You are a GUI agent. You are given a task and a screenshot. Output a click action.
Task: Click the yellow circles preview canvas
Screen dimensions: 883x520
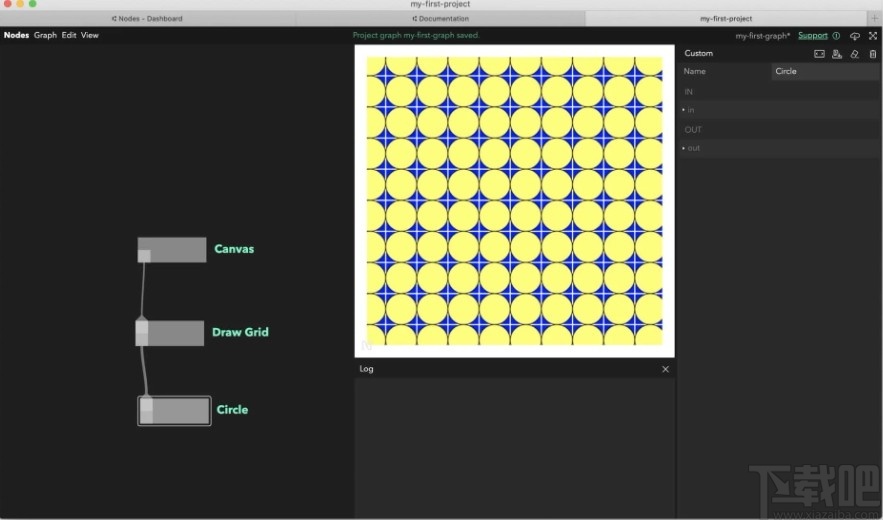(x=515, y=201)
